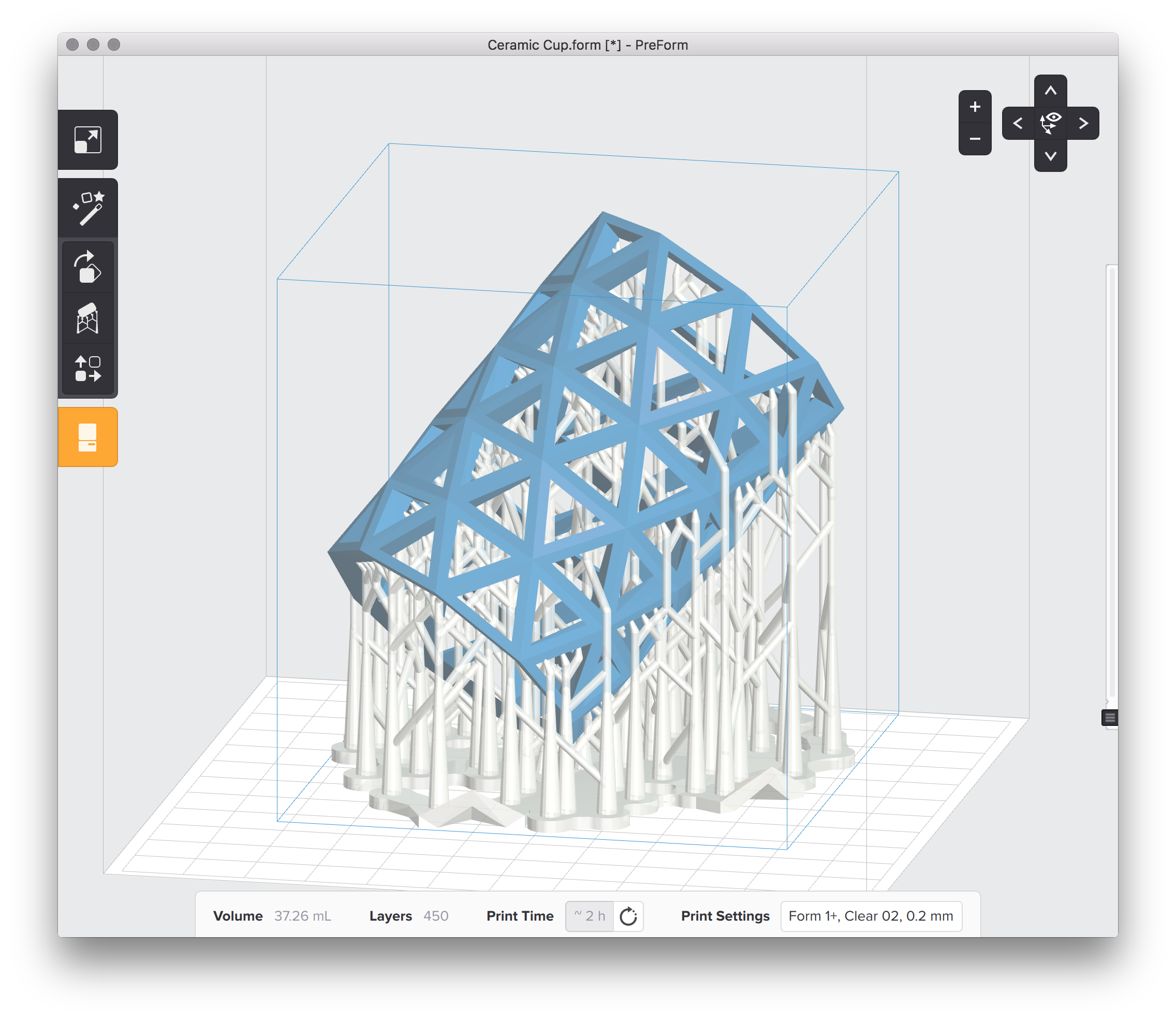Viewport: 1176px width, 1020px height.
Task: Rotate view right with the right arrow
Action: click(x=1083, y=122)
